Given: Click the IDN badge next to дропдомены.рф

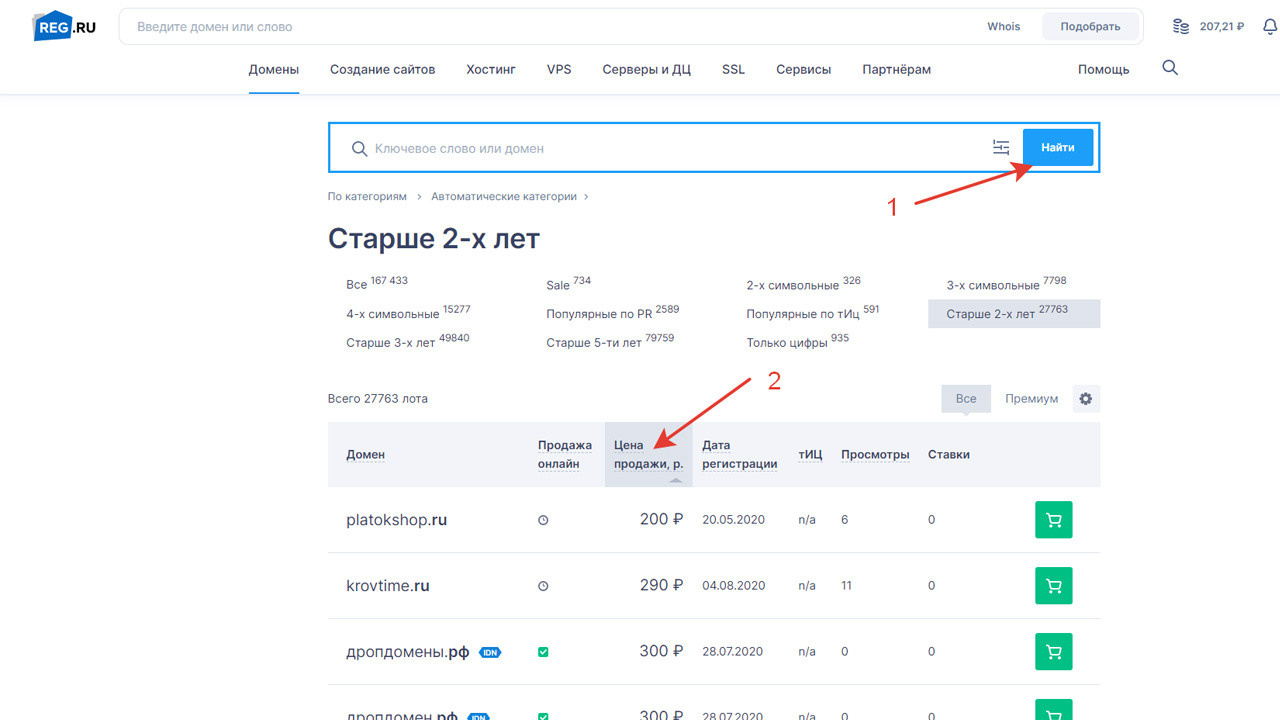Looking at the screenshot, I should click(x=490, y=651).
